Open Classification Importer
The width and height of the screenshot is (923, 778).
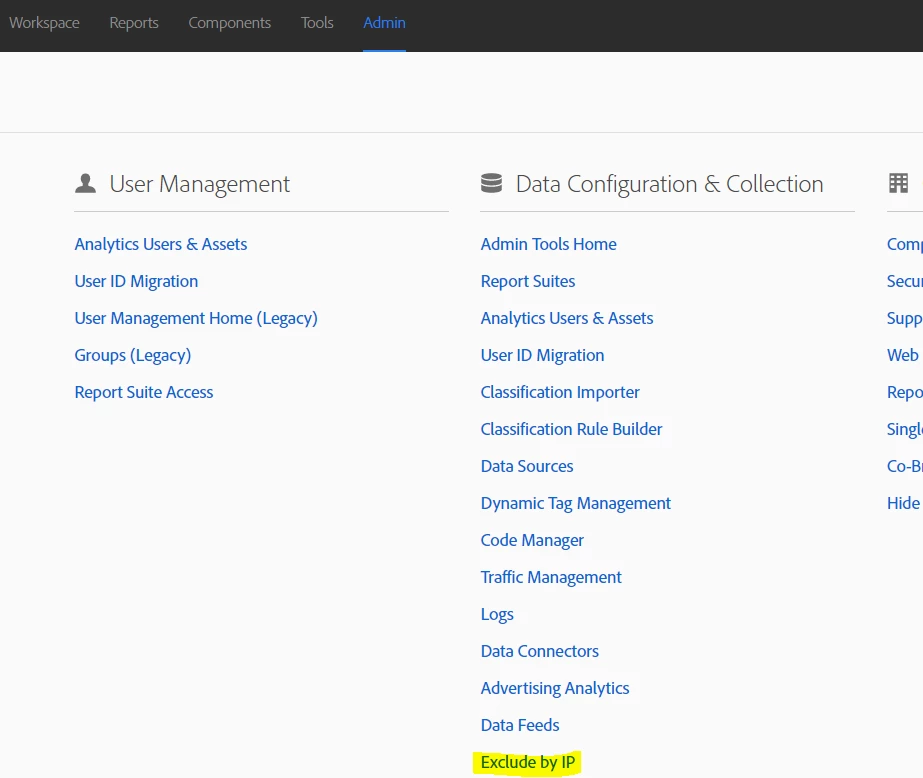[x=560, y=393]
